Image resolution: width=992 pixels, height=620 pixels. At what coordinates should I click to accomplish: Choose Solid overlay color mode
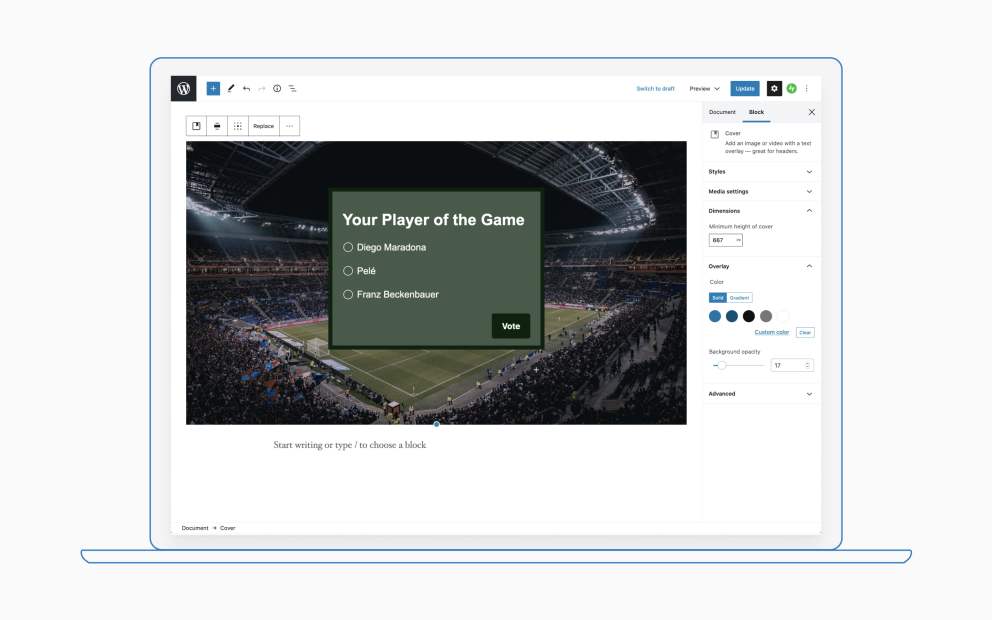pyautogui.click(x=717, y=297)
